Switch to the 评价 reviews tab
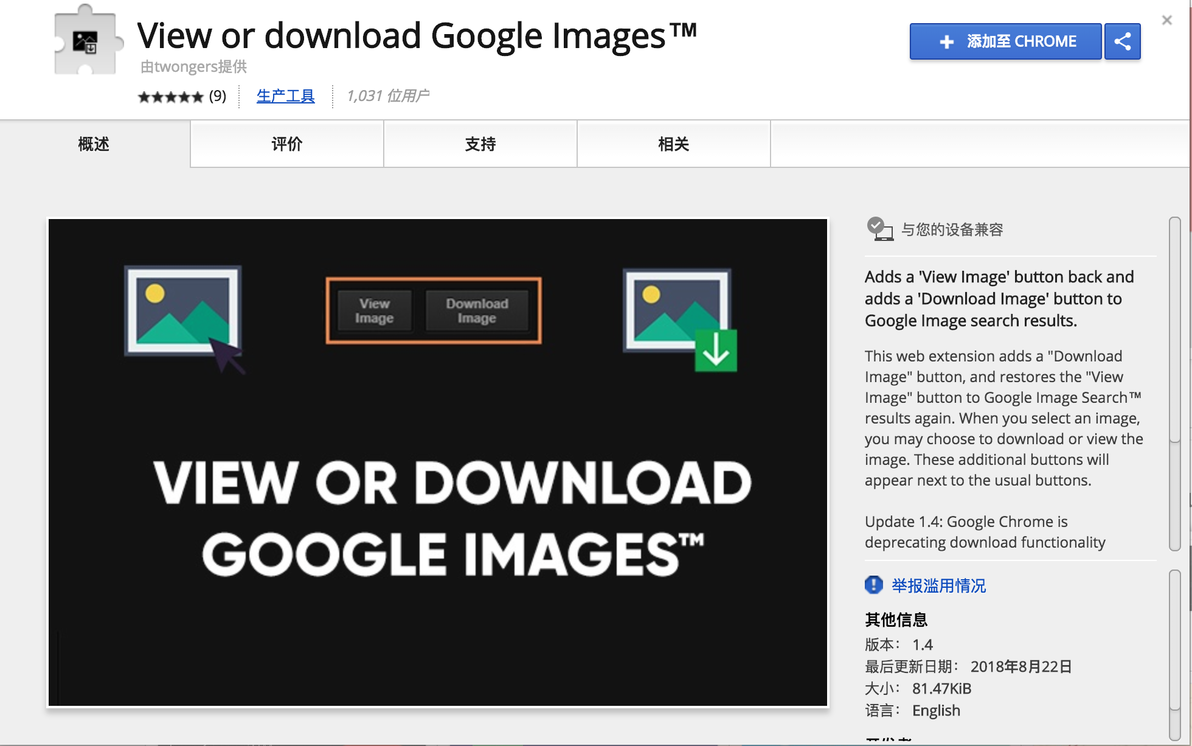 click(287, 144)
